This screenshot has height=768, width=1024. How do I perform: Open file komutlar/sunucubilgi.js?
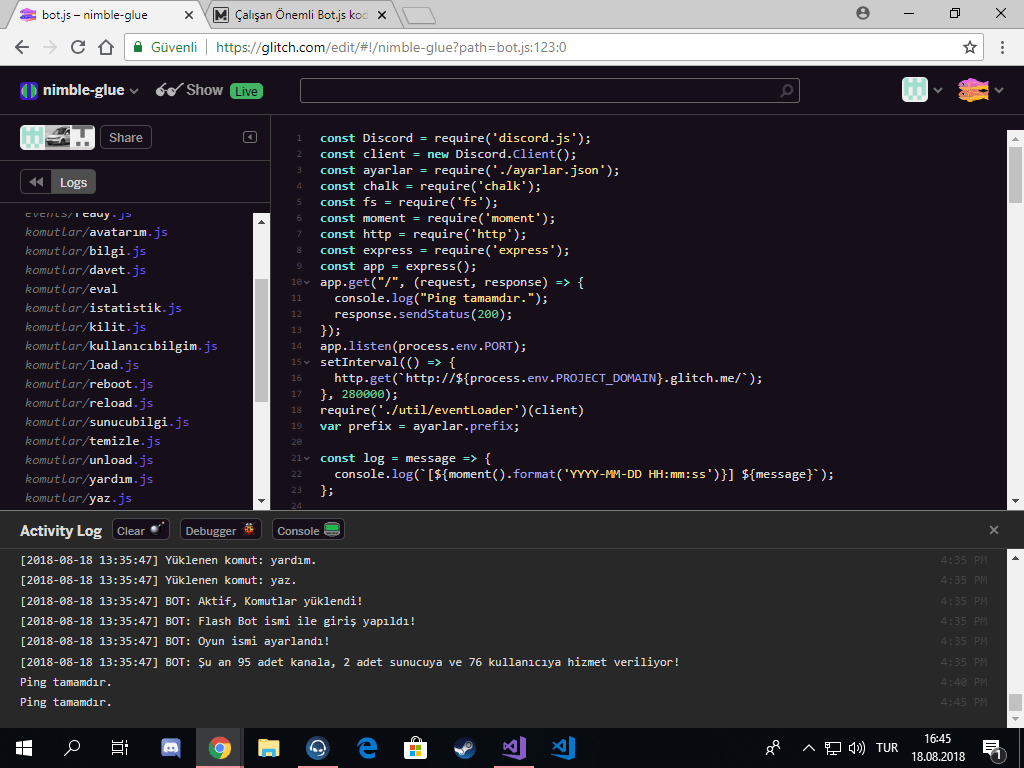(107, 421)
